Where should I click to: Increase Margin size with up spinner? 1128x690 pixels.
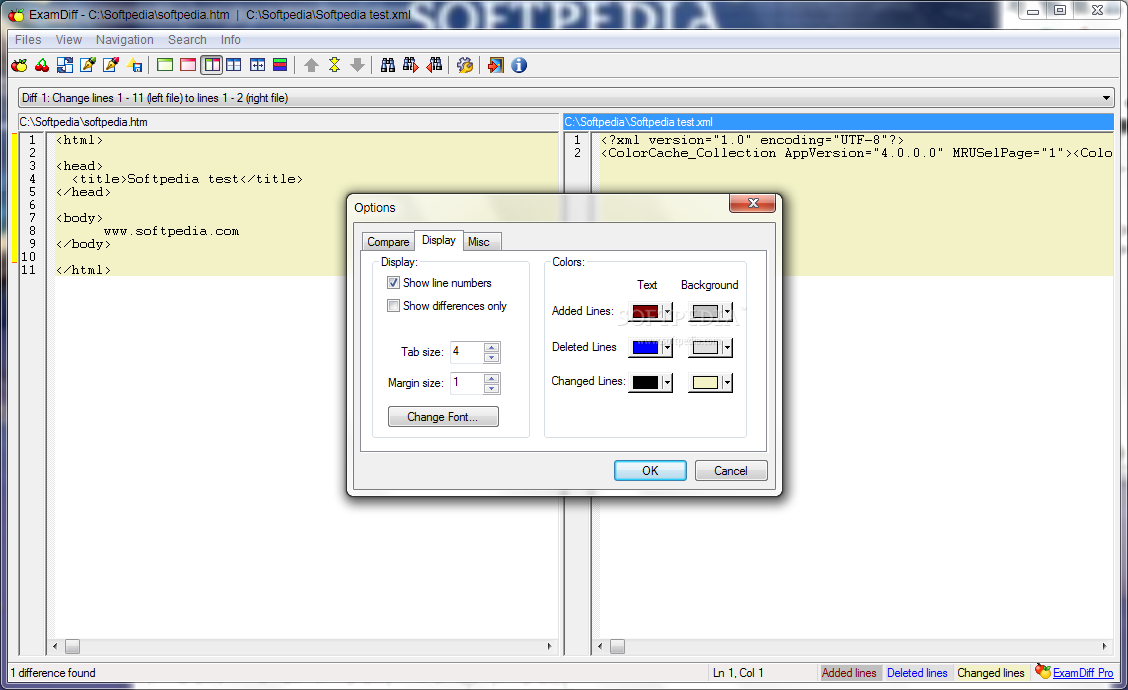coord(491,378)
